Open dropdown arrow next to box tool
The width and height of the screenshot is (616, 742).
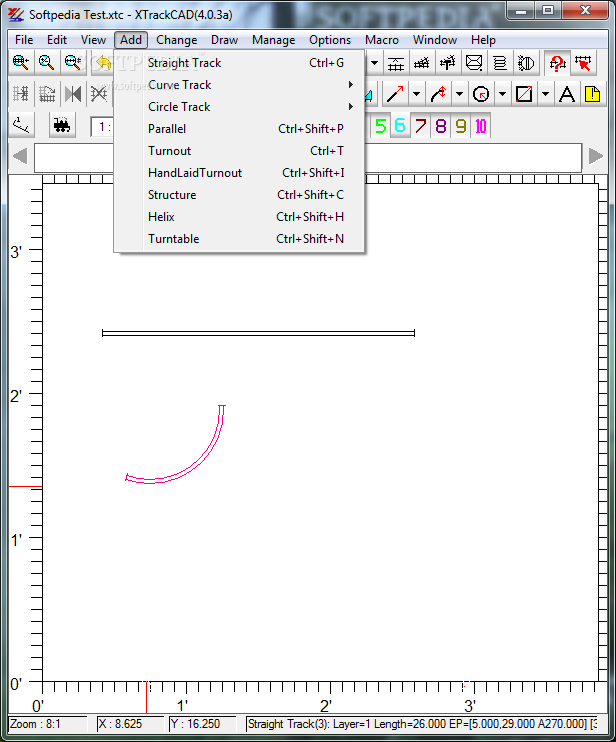pos(546,94)
